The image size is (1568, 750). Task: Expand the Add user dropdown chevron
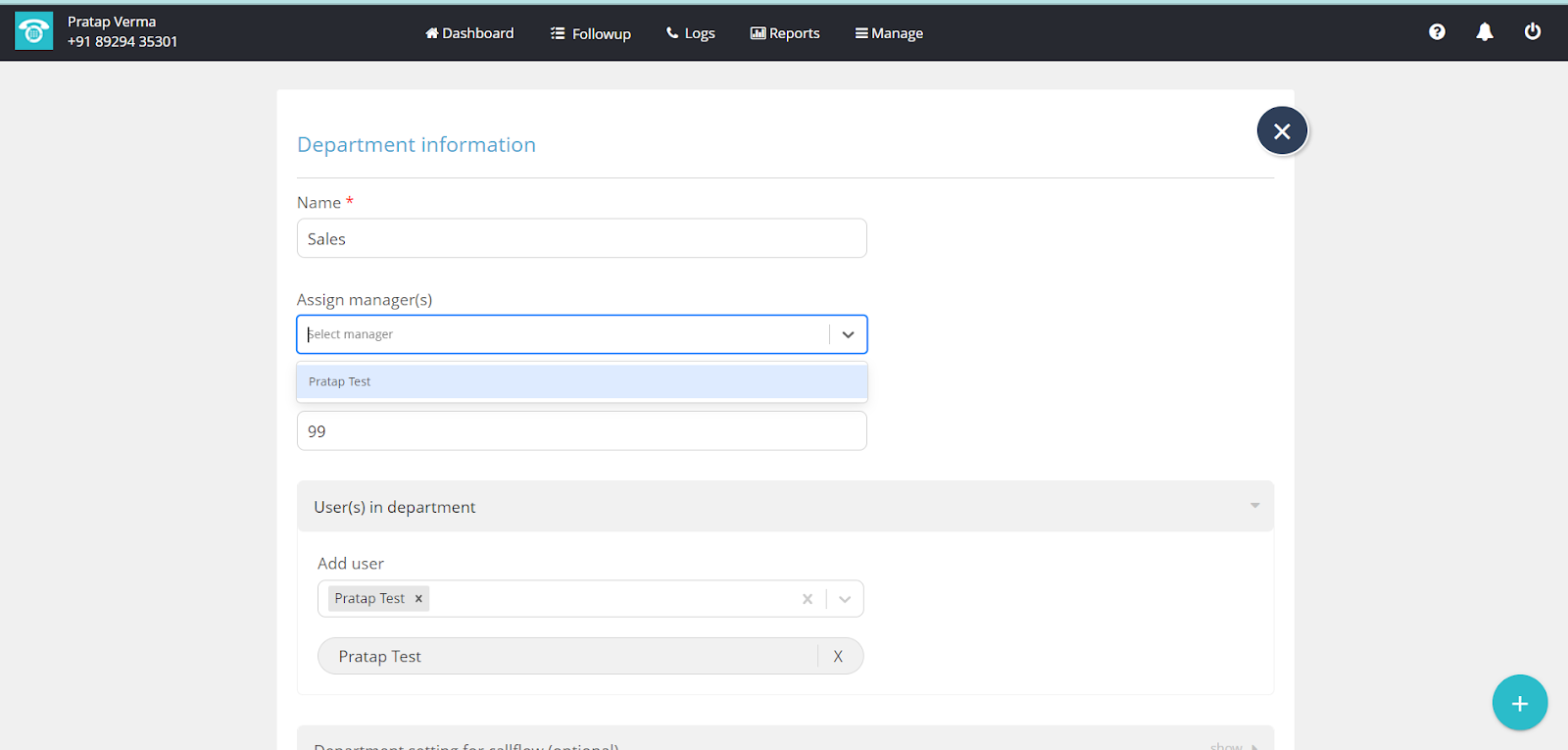(x=845, y=599)
